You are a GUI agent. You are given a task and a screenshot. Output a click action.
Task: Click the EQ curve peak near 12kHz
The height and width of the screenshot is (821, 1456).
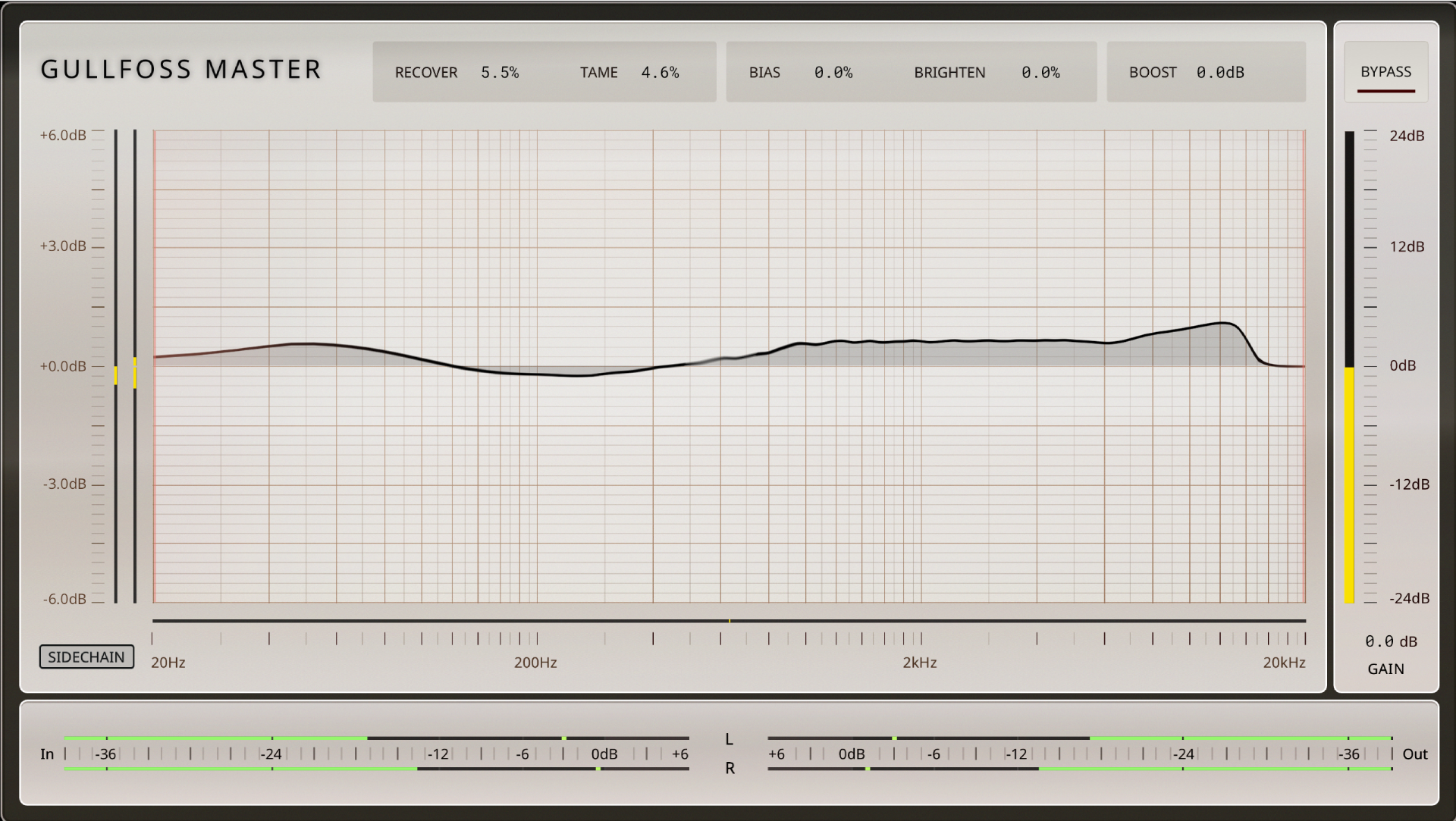pyautogui.click(x=1222, y=324)
